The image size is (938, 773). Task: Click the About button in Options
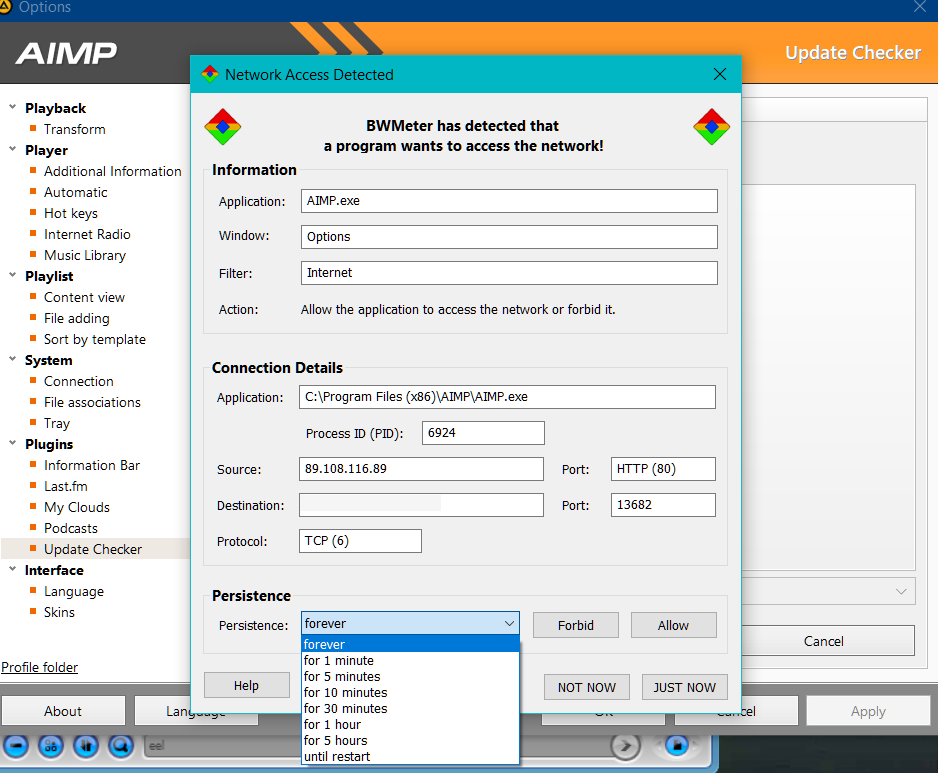tap(63, 711)
